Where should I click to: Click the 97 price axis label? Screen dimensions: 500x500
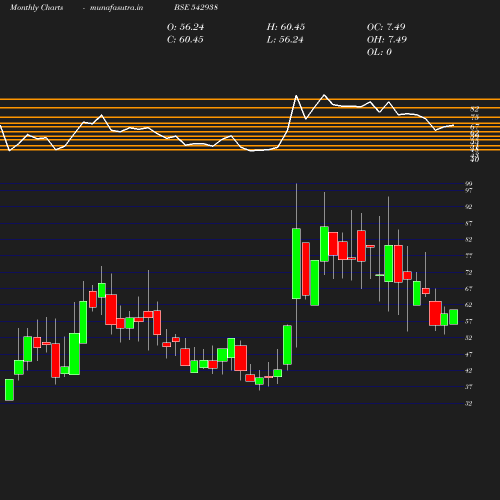click(469, 190)
